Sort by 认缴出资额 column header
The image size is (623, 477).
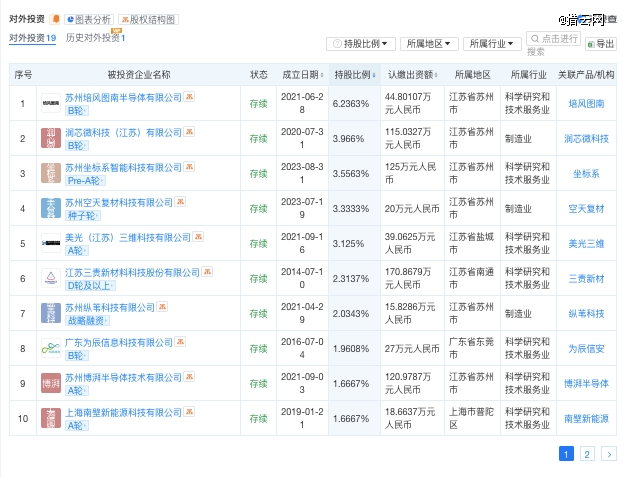pyautogui.click(x=412, y=75)
